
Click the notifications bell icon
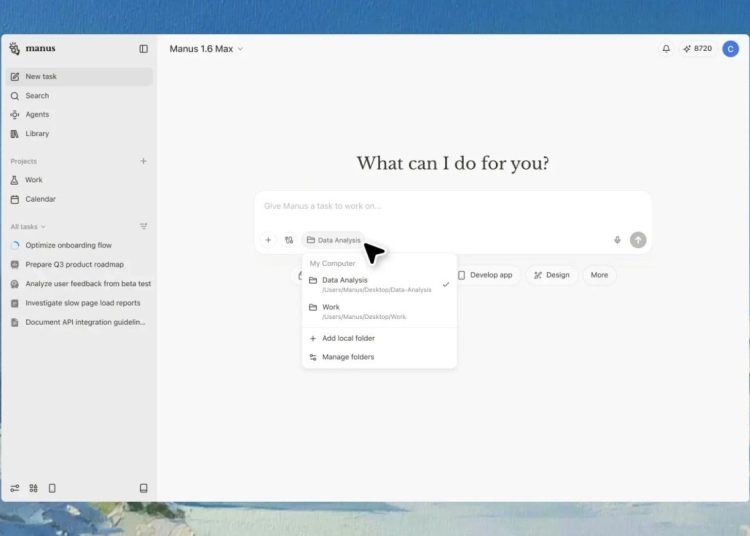pyautogui.click(x=666, y=48)
